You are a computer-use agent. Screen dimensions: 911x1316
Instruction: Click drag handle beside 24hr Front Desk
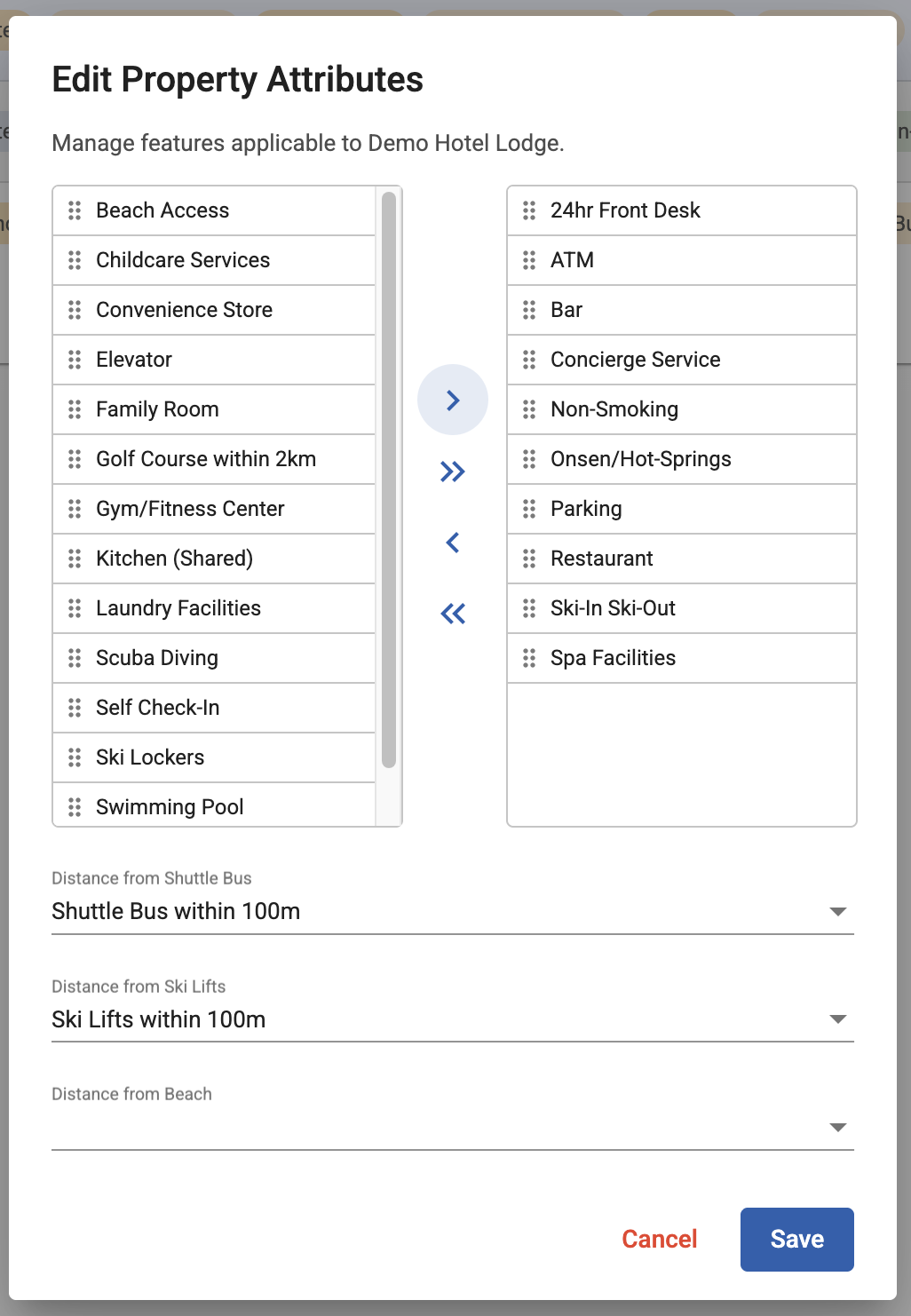point(529,210)
